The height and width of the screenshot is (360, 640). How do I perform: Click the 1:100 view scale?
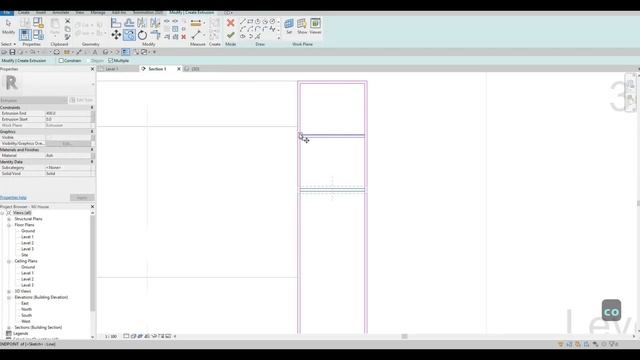coord(111,337)
